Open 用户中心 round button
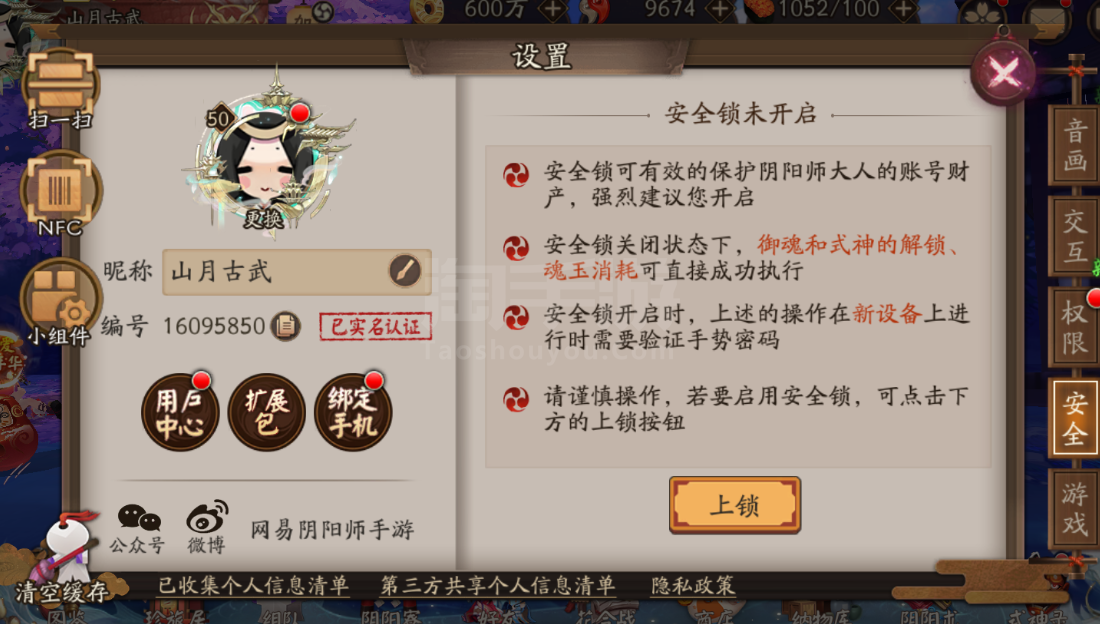The image size is (1100, 624). pyautogui.click(x=180, y=411)
